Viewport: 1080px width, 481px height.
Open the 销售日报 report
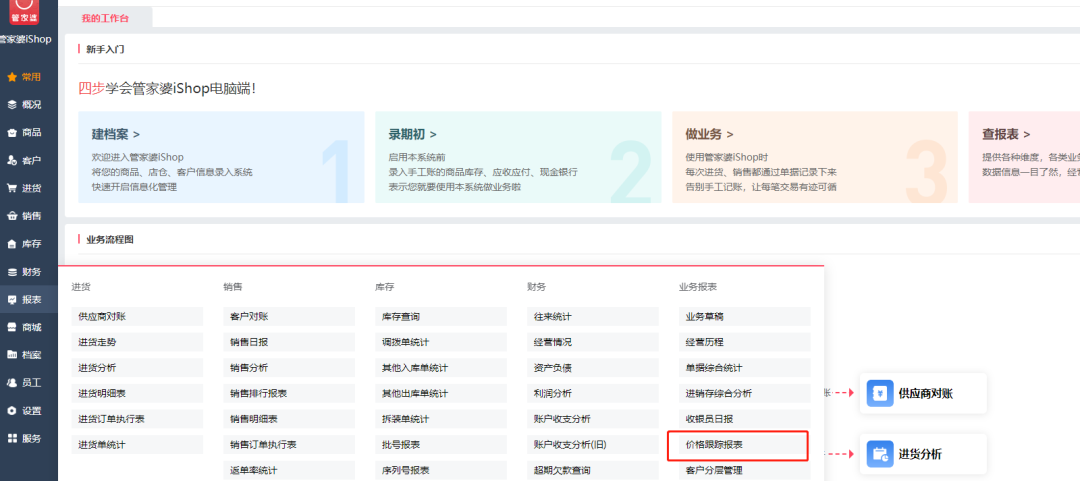pos(289,342)
